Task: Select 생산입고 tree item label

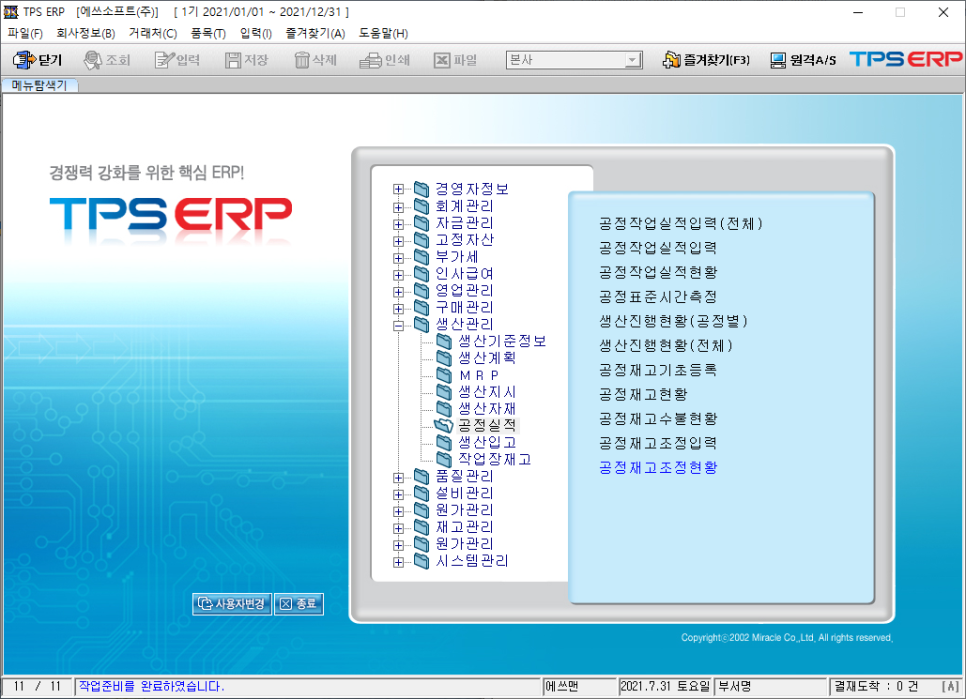Action: 487,442
